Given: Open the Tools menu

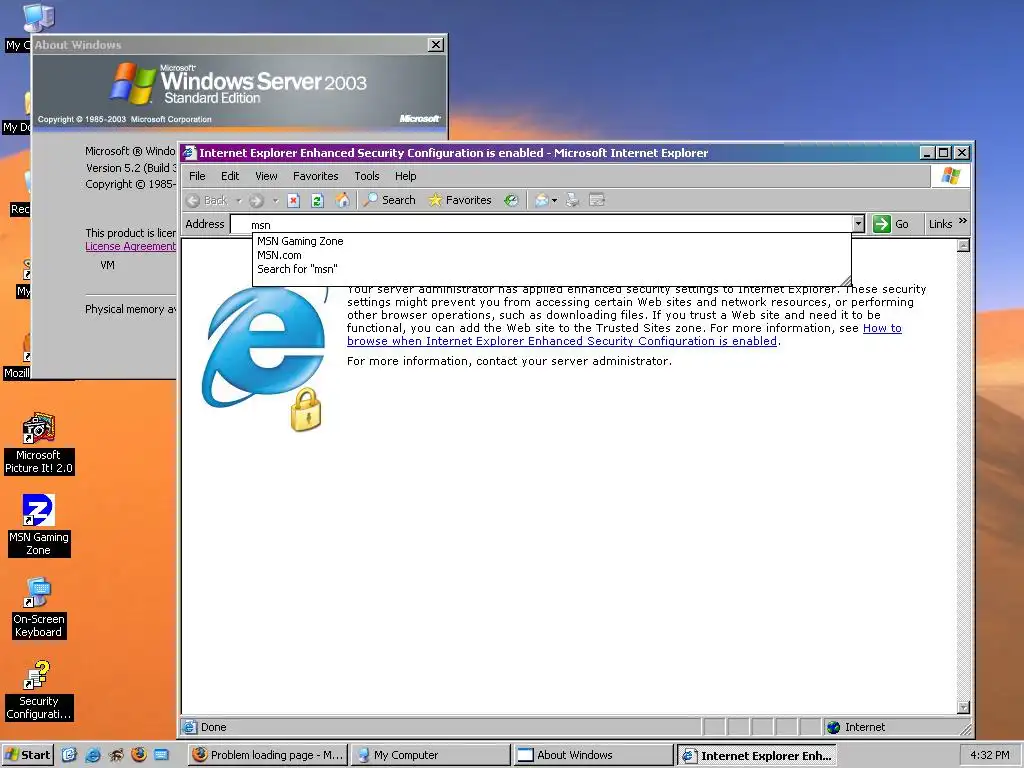Looking at the screenshot, I should coord(366,176).
